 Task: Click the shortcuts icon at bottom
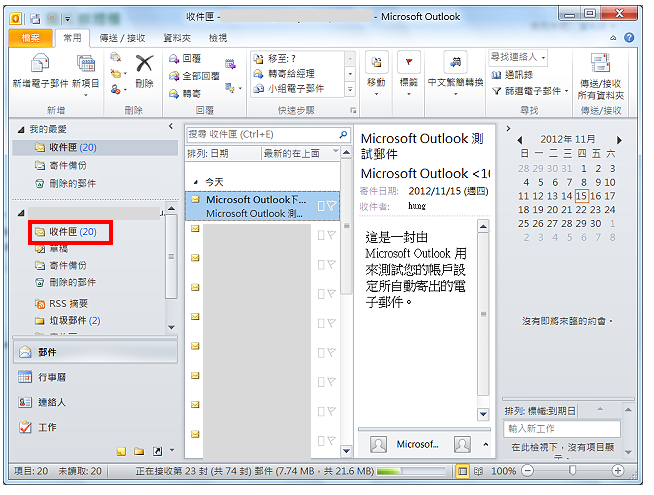click(157, 451)
